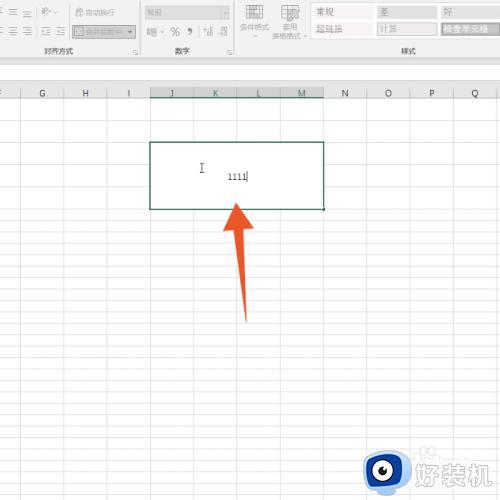Increase decimal places
Screen dimensions: 500x500
[209, 32]
